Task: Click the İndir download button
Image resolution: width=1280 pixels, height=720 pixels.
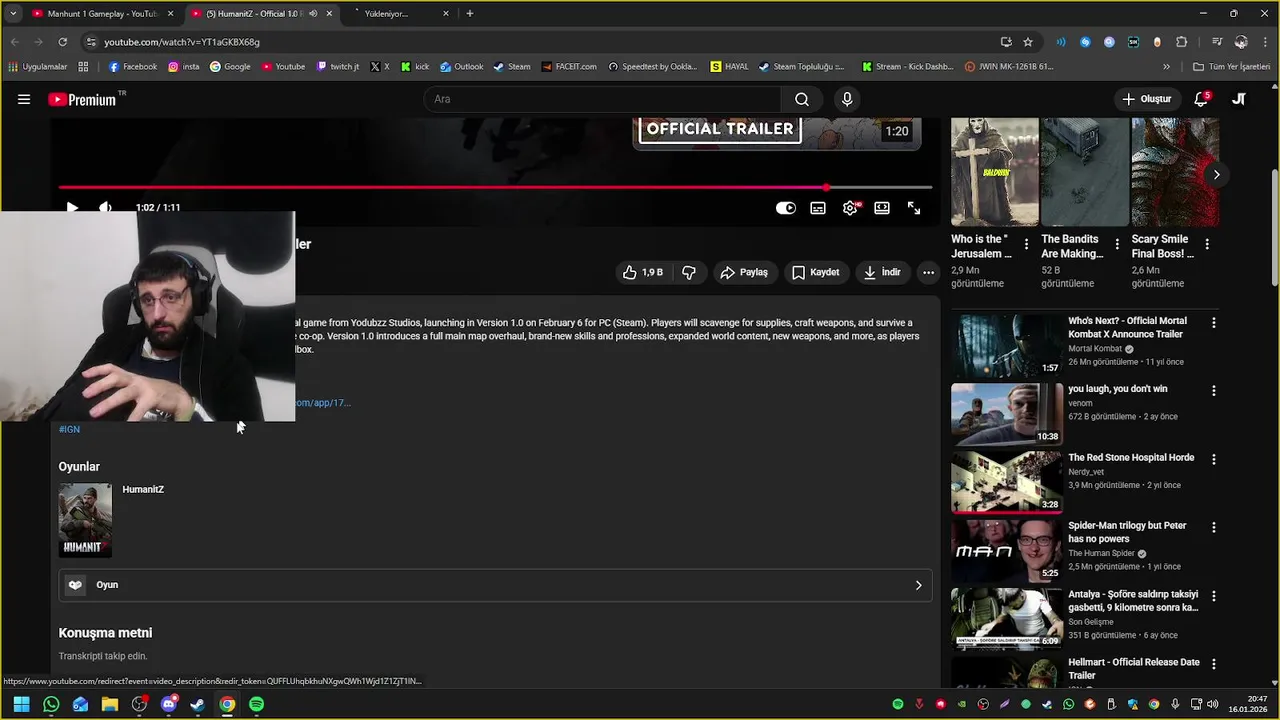Action: coord(882,272)
